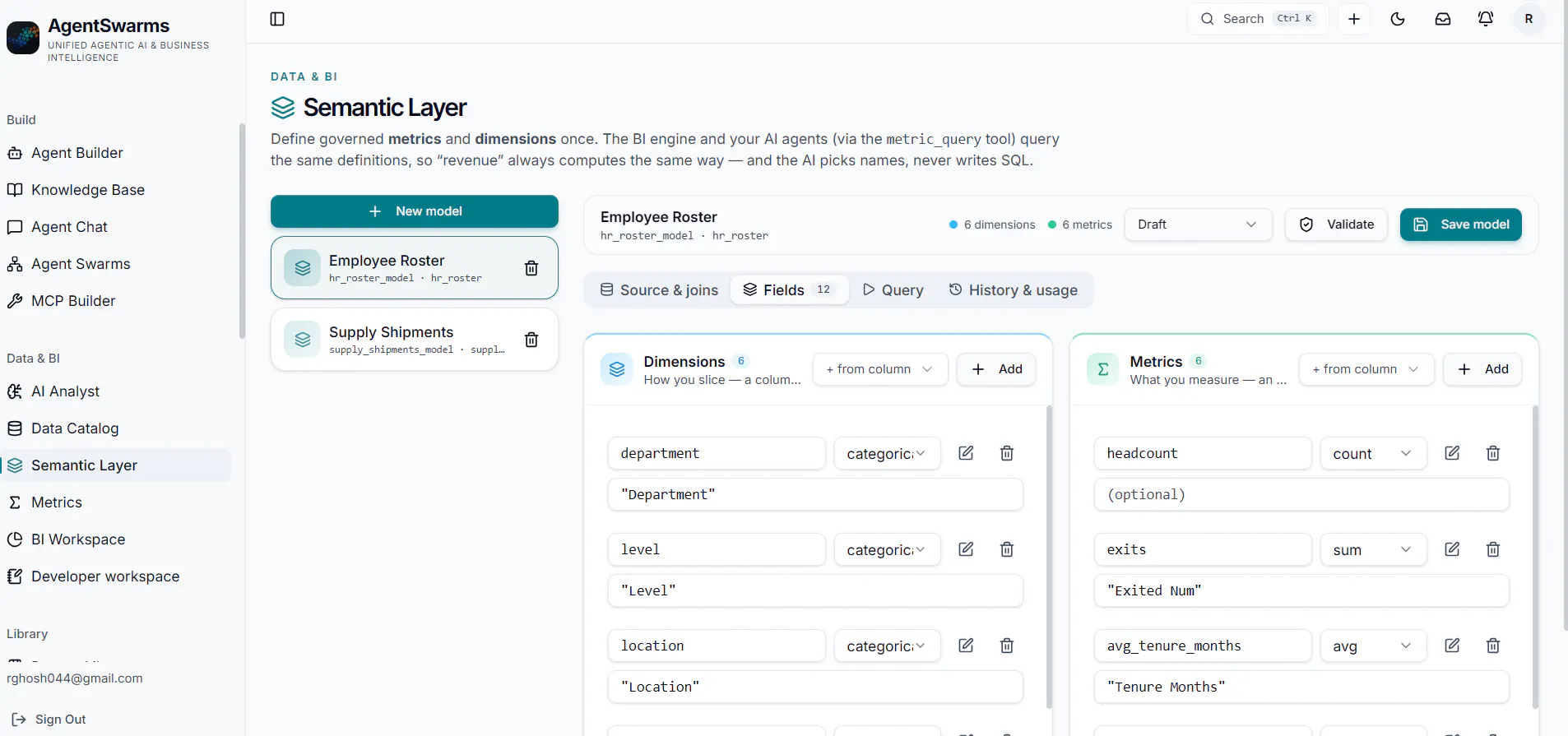Open BI Workspace

coord(115,539)
